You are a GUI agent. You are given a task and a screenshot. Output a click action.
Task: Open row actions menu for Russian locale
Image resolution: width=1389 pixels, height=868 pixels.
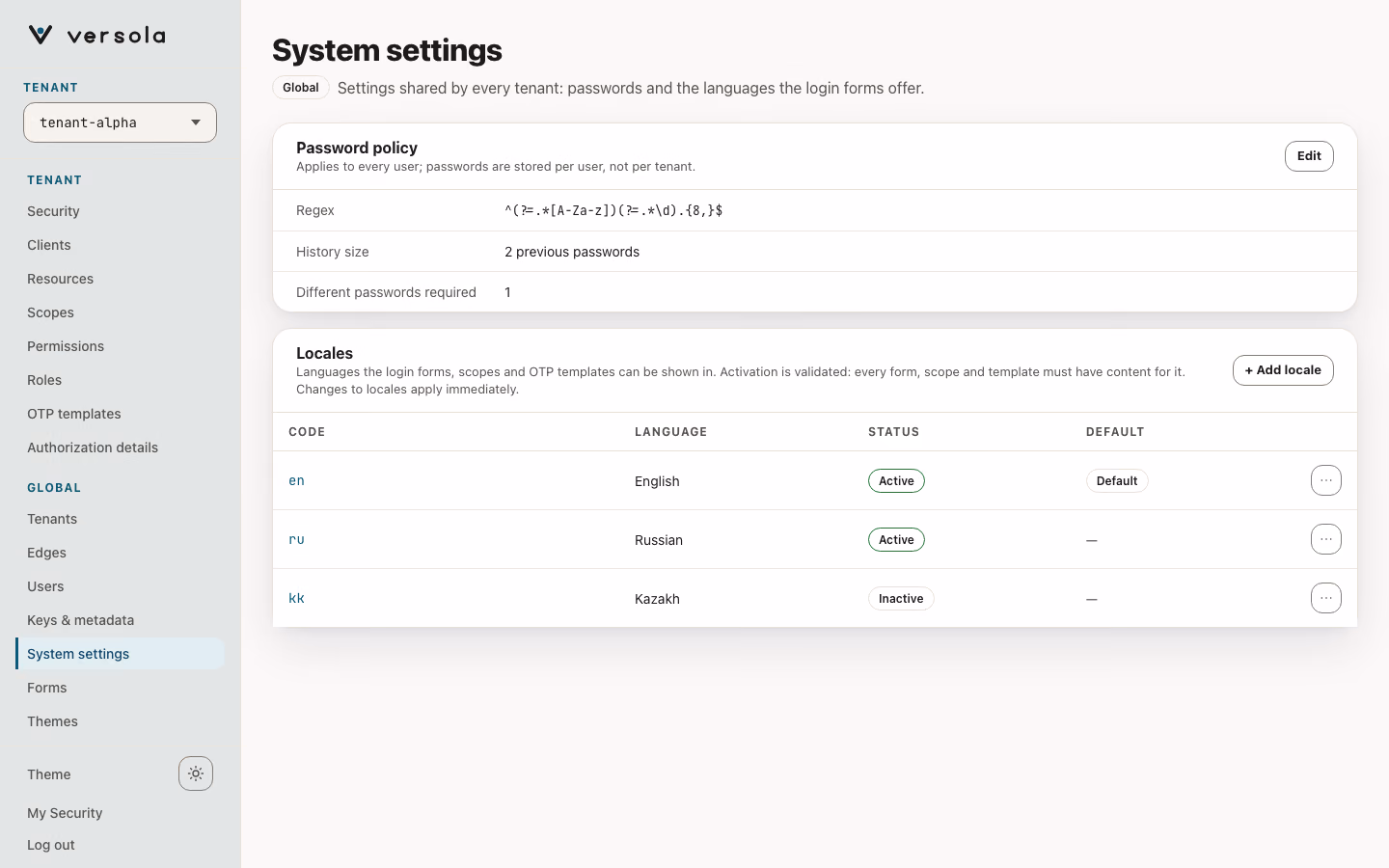(x=1326, y=539)
